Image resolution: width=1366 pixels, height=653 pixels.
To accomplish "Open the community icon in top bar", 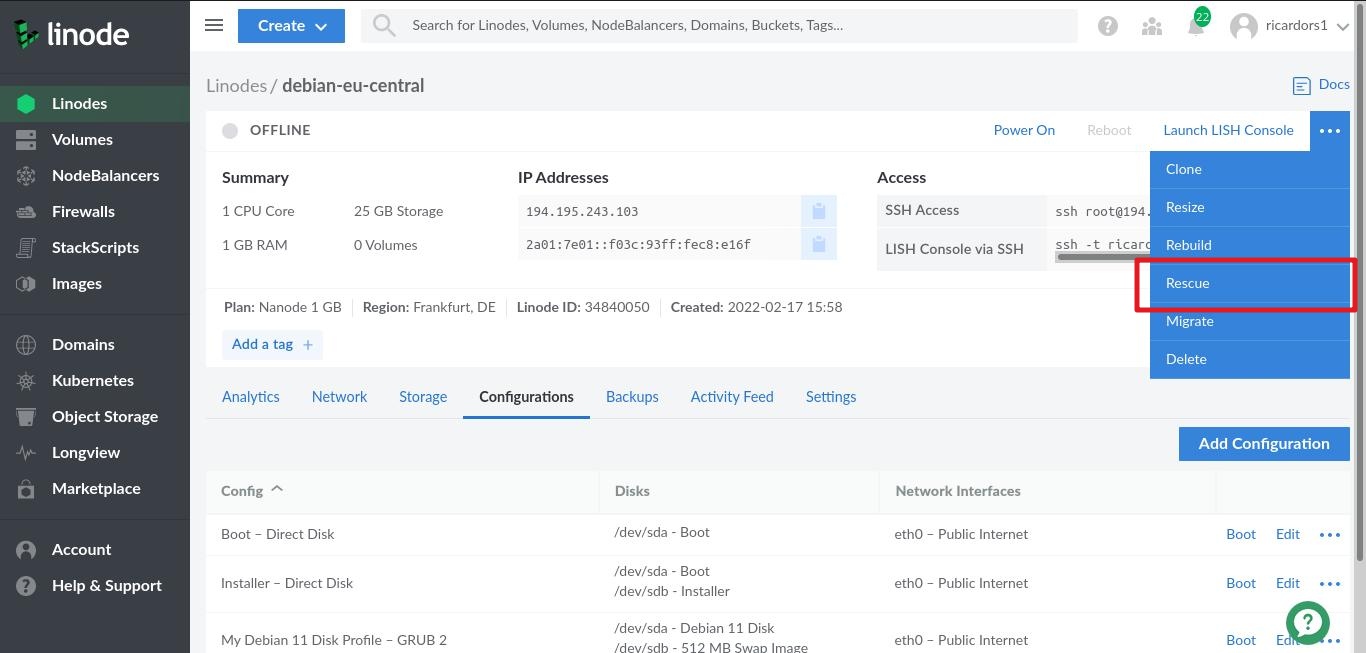I will pos(1152,26).
